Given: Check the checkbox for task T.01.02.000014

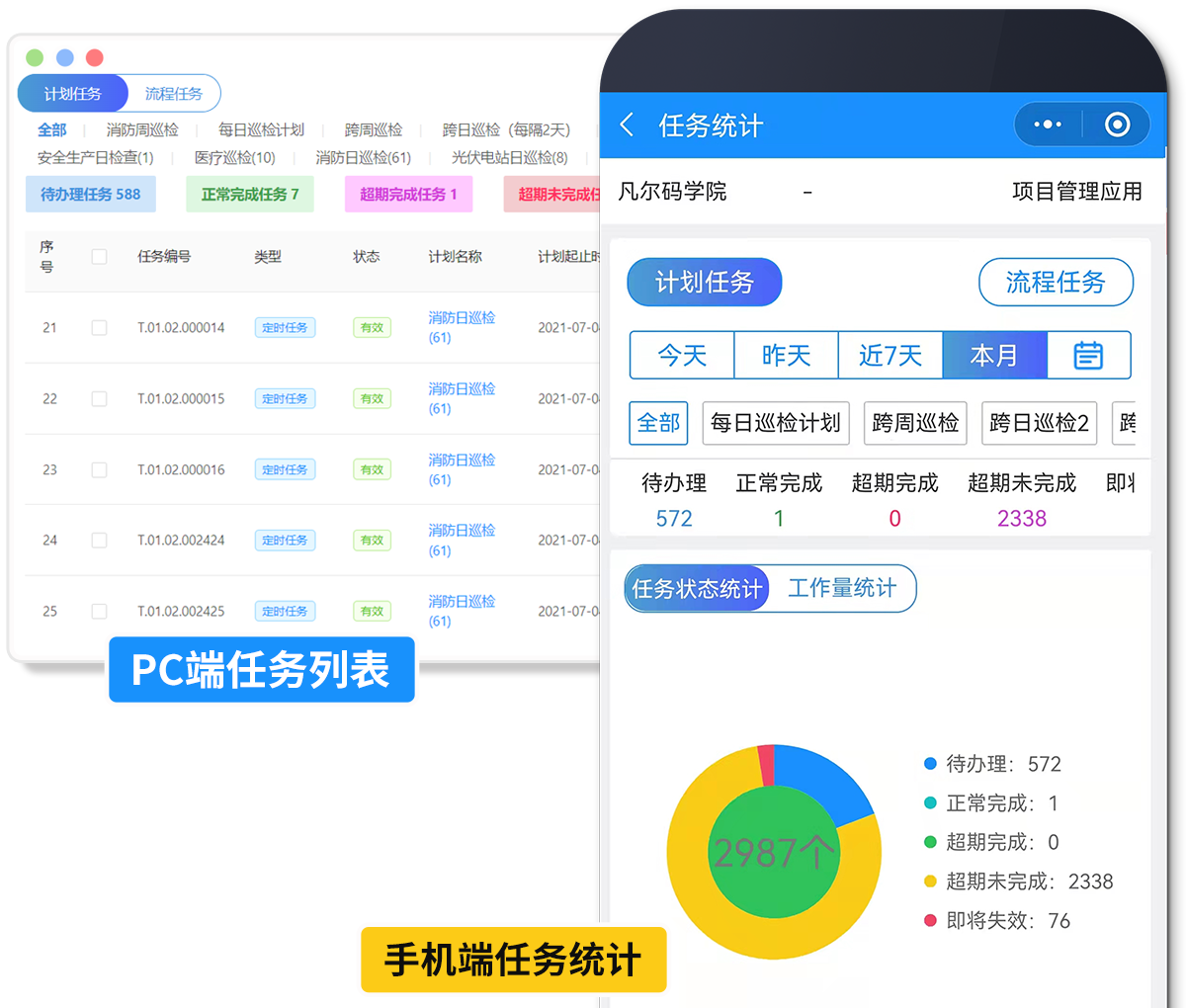Looking at the screenshot, I should click(x=99, y=327).
